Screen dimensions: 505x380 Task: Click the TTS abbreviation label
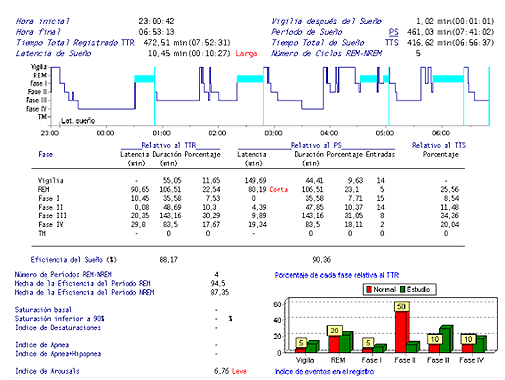pyautogui.click(x=391, y=43)
